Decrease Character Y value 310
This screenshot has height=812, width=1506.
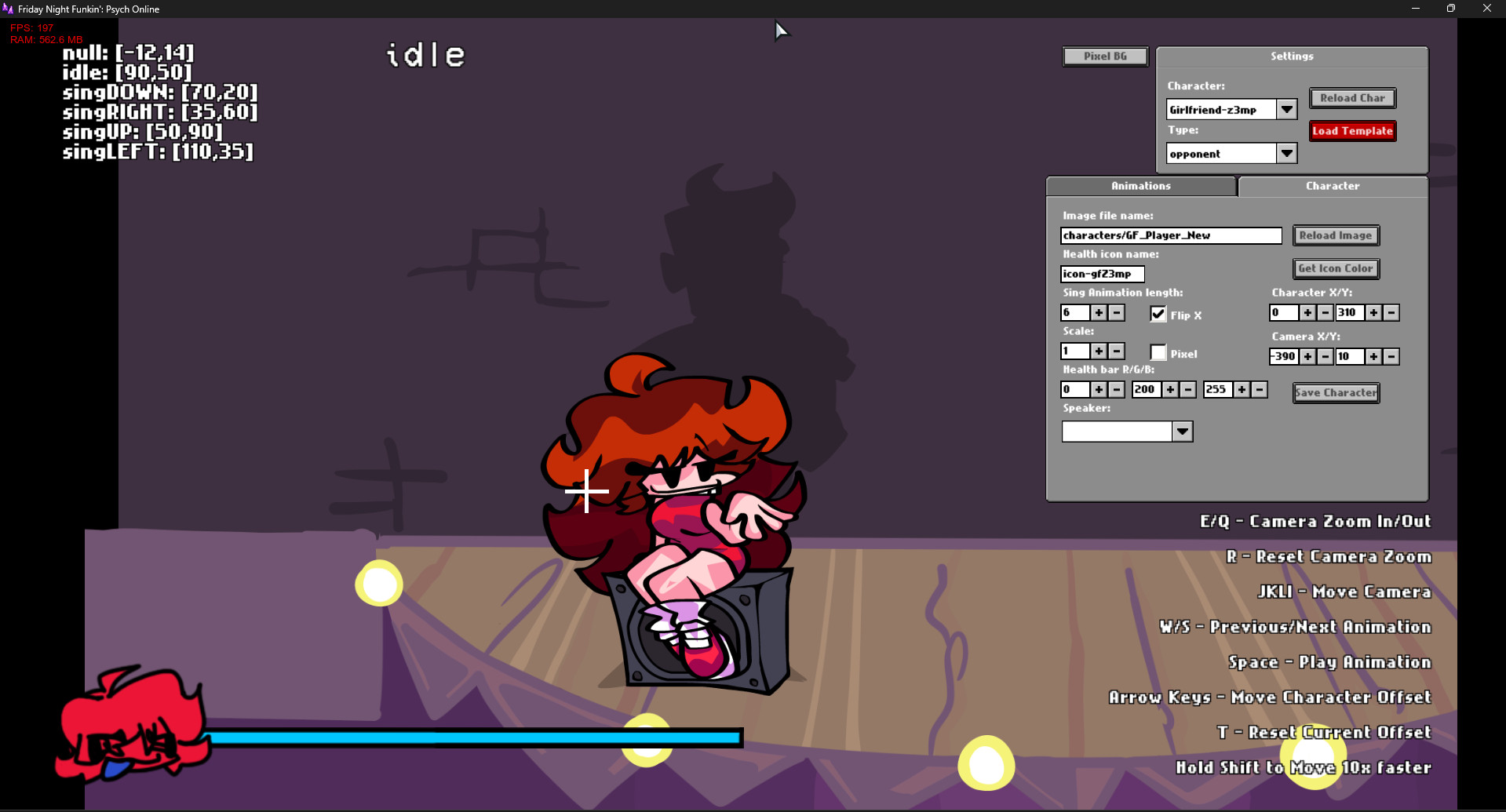point(1391,312)
